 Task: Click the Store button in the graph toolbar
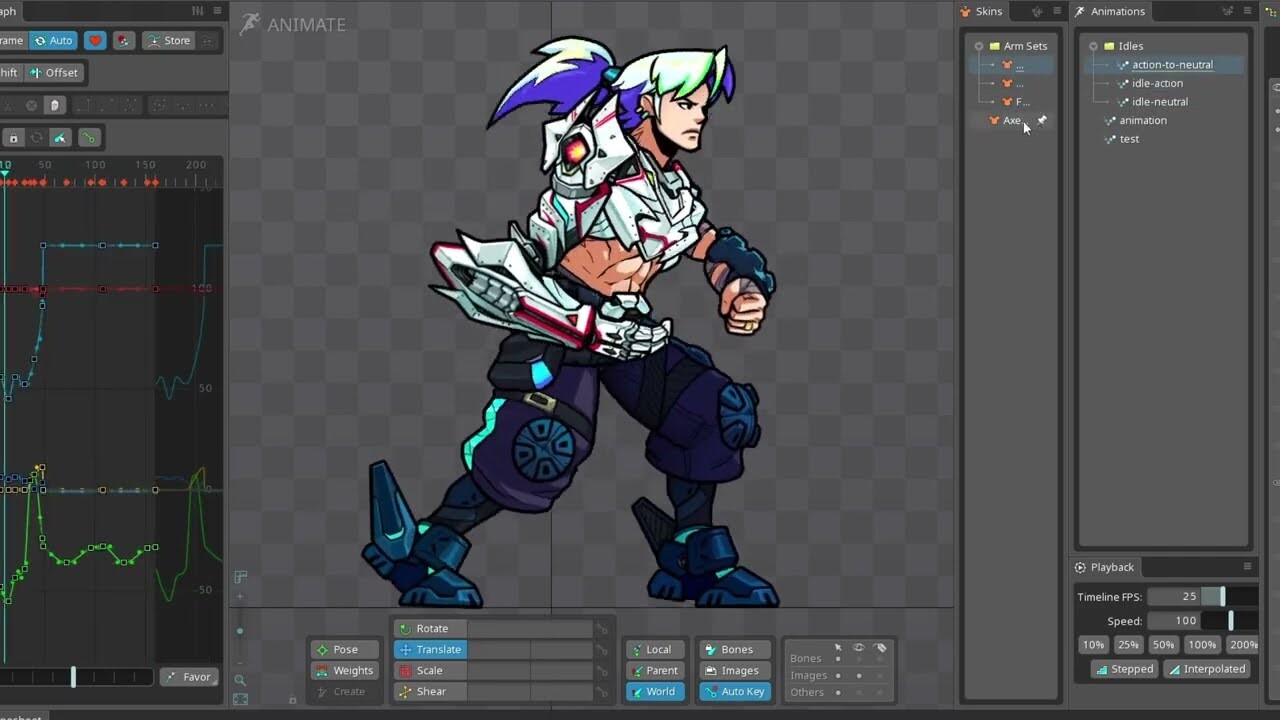(x=169, y=40)
